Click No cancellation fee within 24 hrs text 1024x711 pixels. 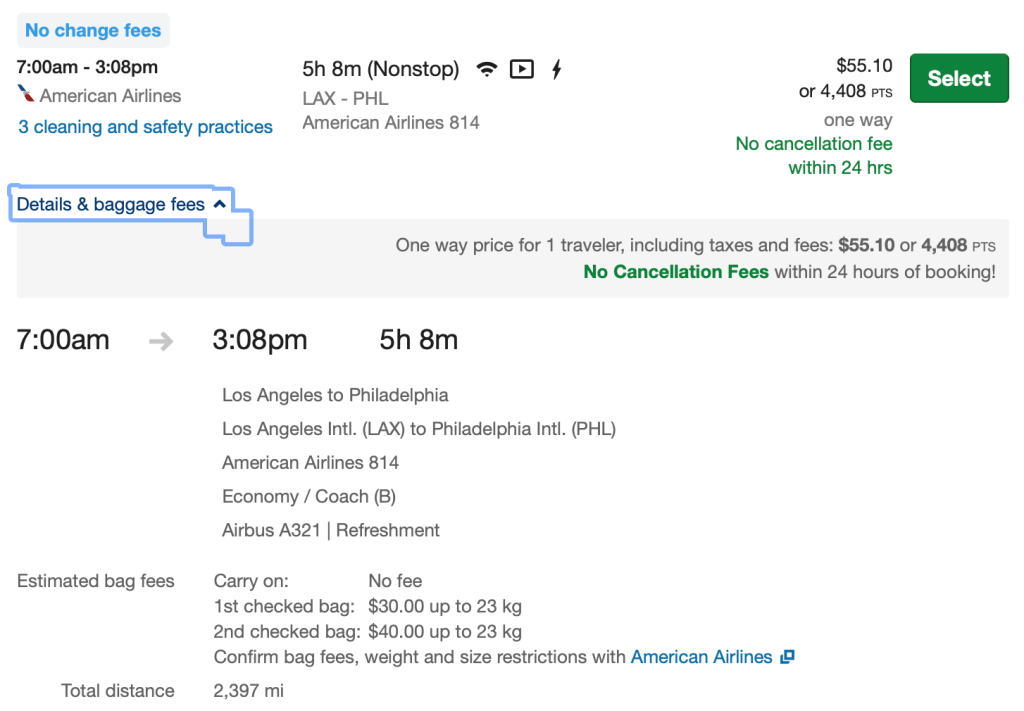(x=814, y=156)
